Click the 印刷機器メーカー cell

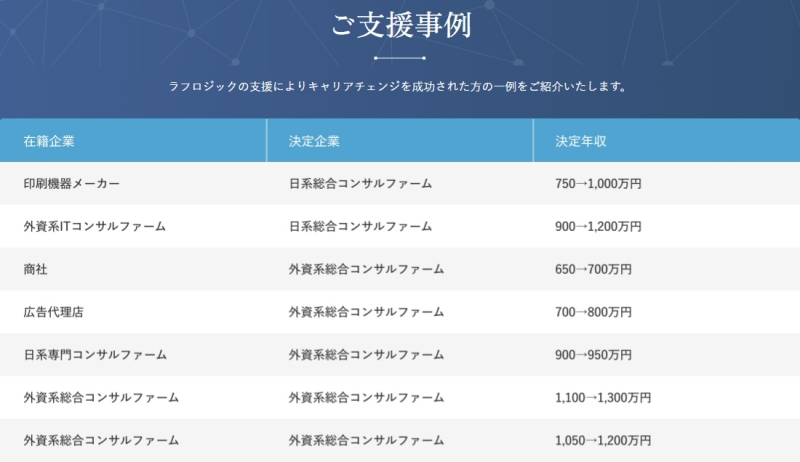click(71, 184)
